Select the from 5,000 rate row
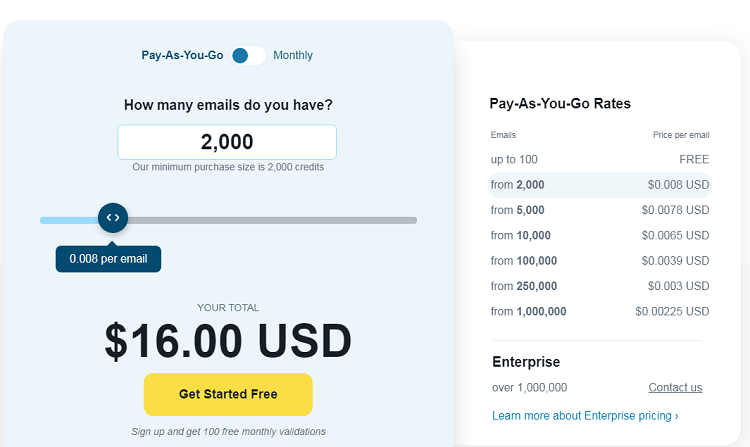 (600, 210)
